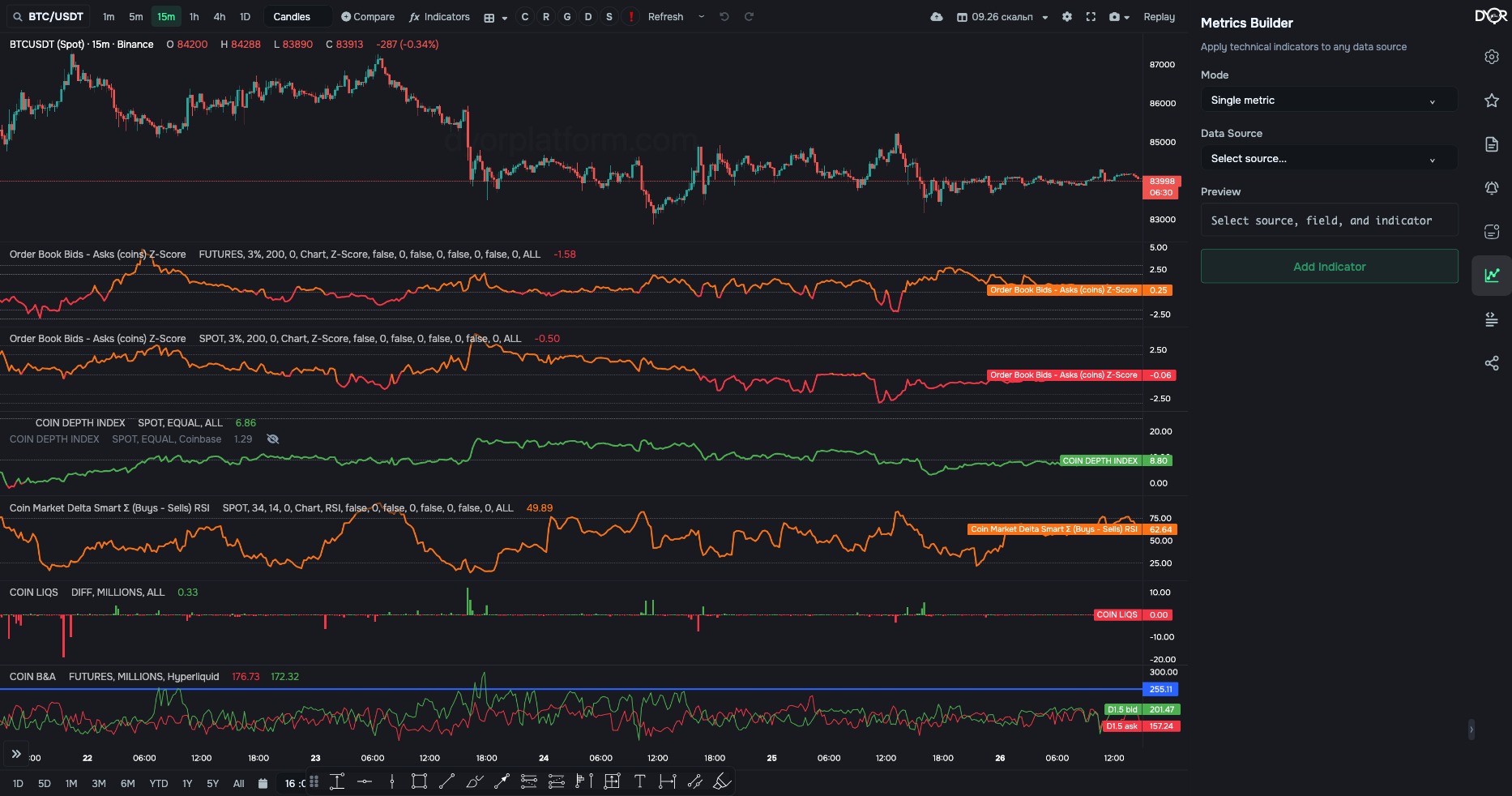The image size is (1512, 796).
Task: Open the Mode Single metric dropdown
Action: pyautogui.click(x=1329, y=101)
